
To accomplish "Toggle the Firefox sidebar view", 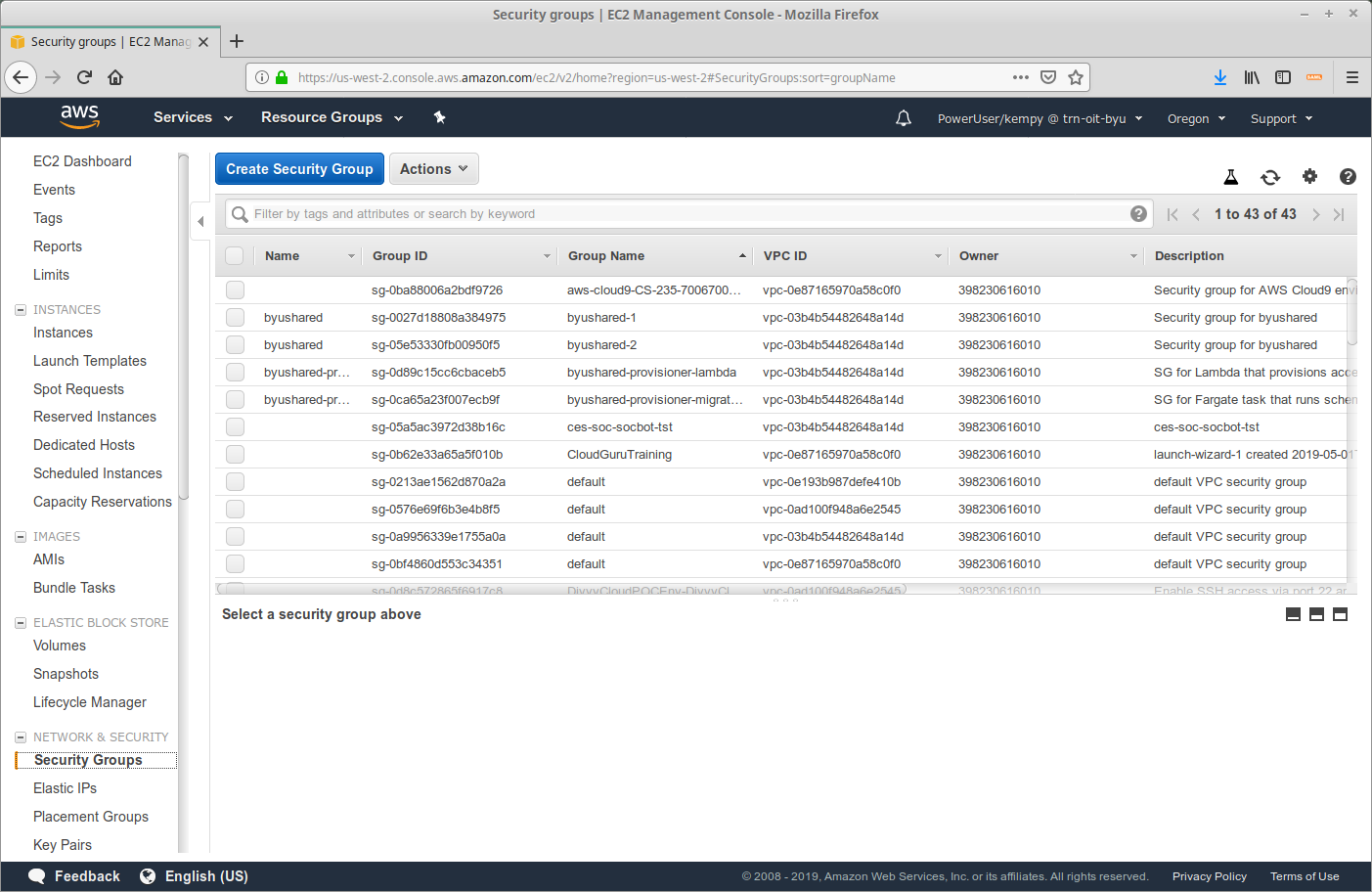I will click(1283, 77).
